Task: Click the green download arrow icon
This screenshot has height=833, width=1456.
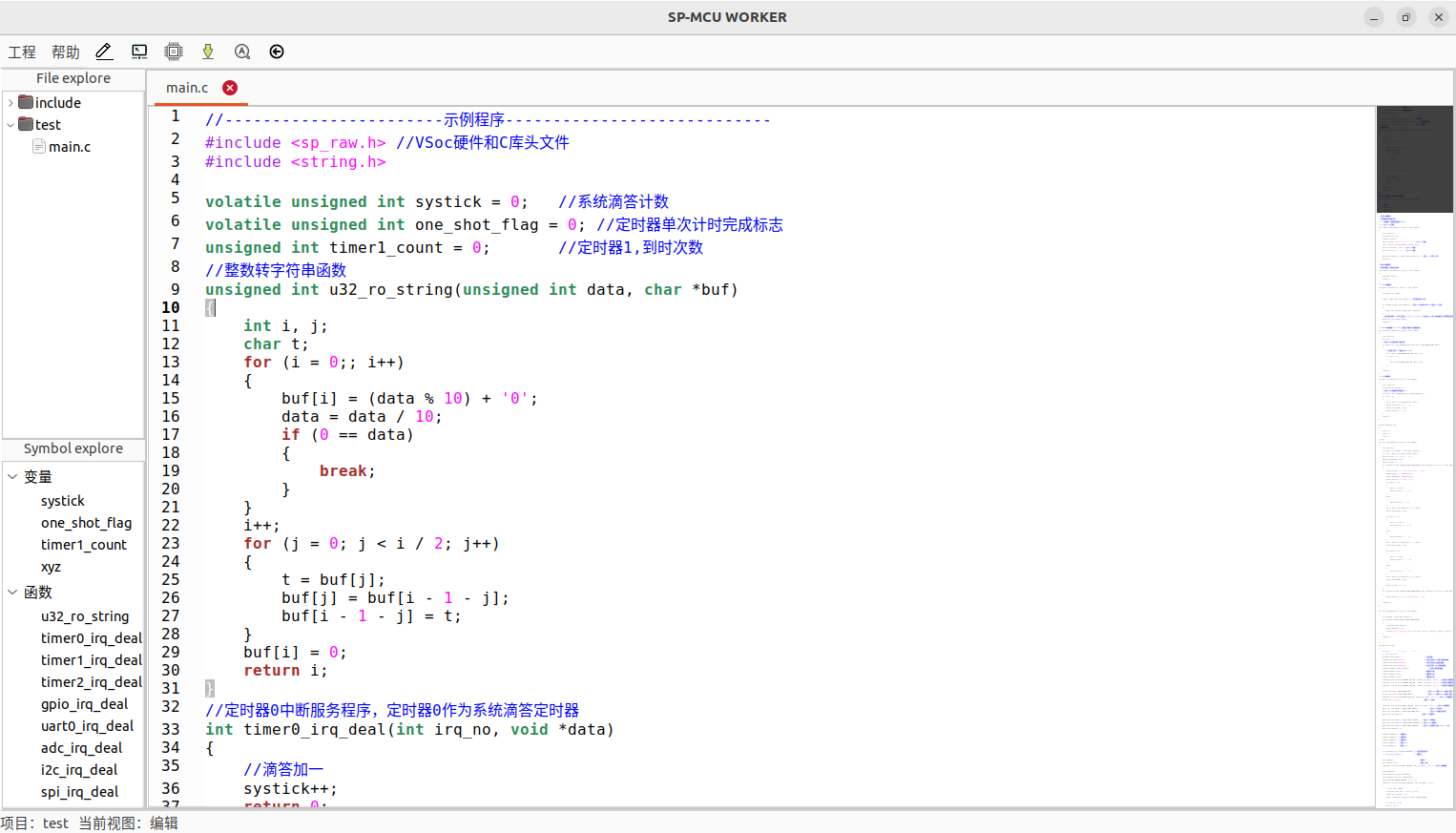Action: [208, 52]
